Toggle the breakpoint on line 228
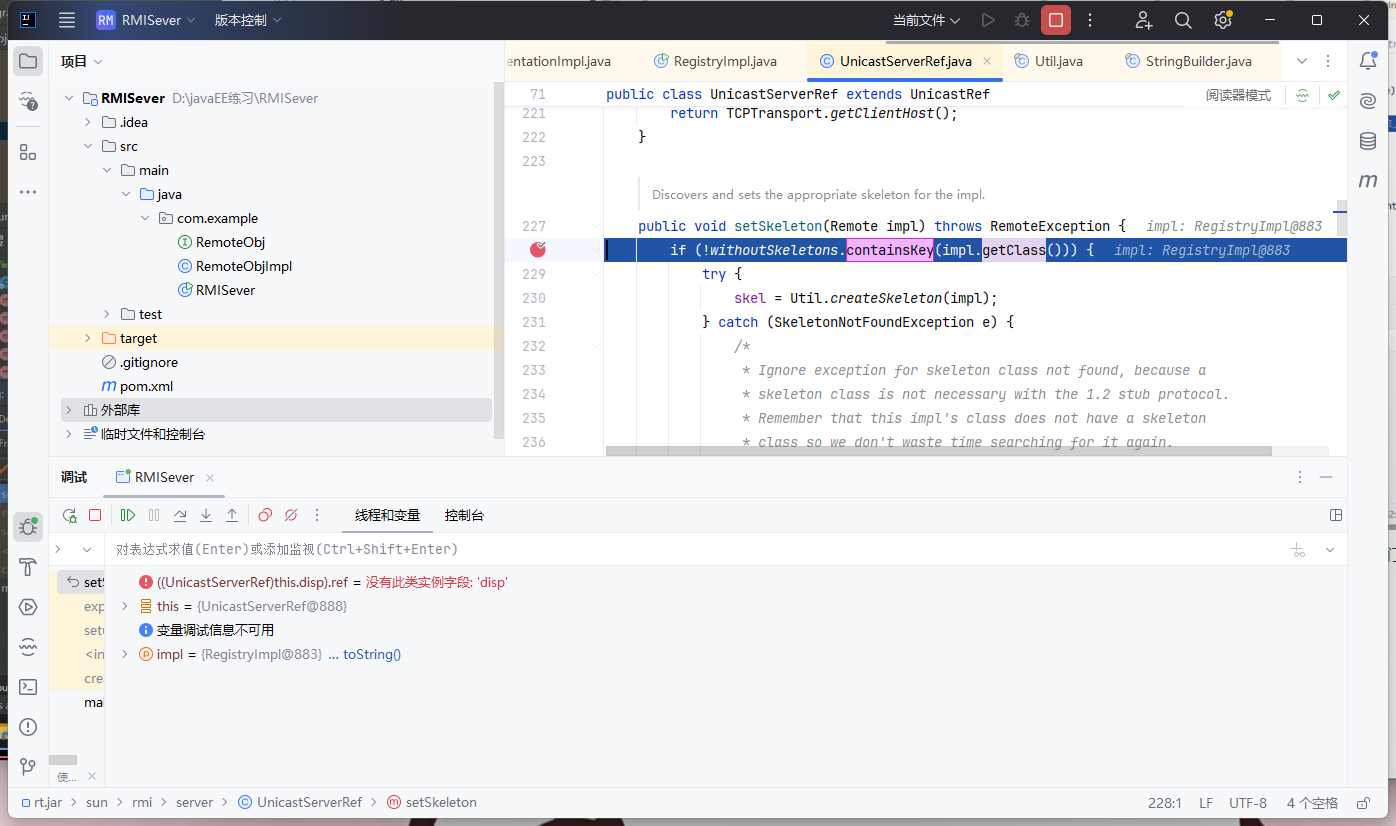The width and height of the screenshot is (1396, 826). point(538,250)
